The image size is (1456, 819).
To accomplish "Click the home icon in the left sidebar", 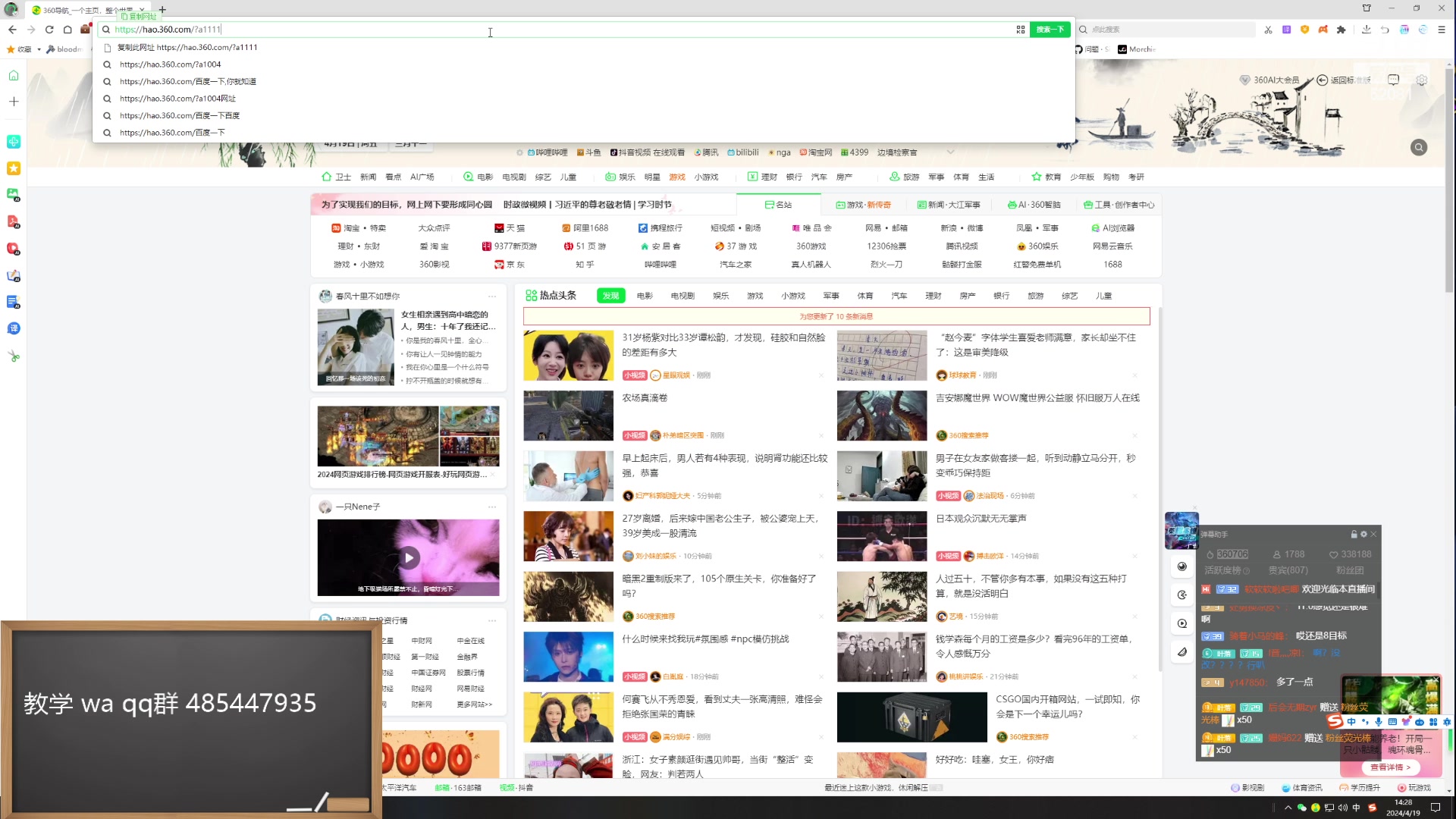I will coord(13,76).
